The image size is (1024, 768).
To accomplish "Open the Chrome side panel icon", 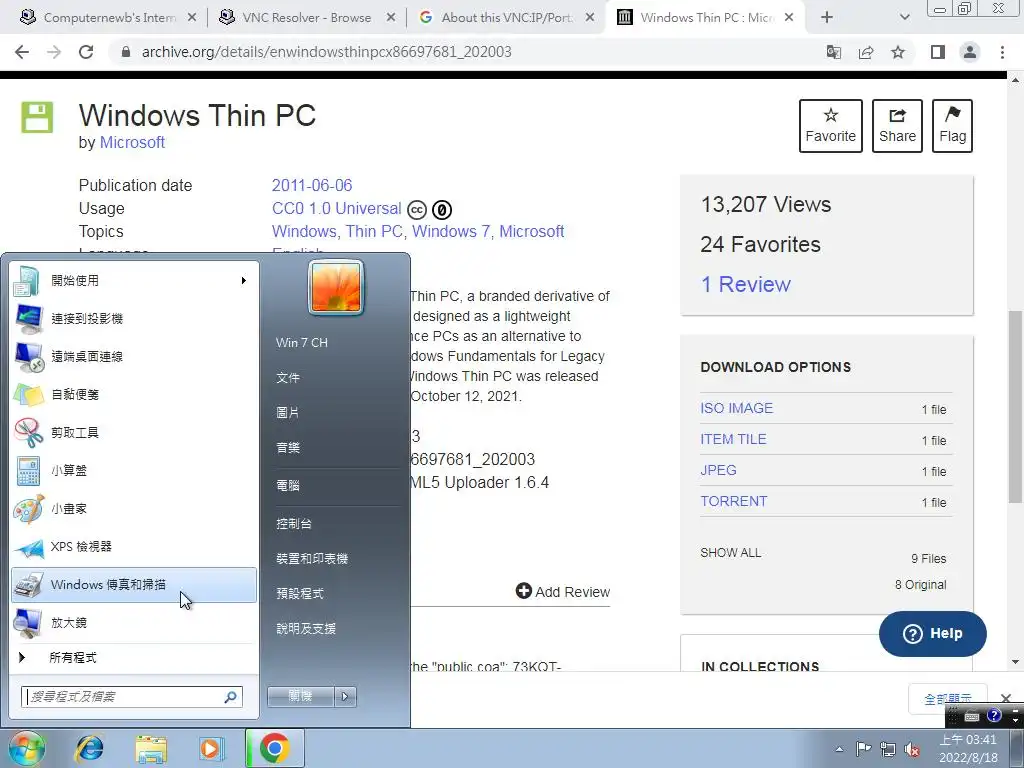I will point(938,52).
